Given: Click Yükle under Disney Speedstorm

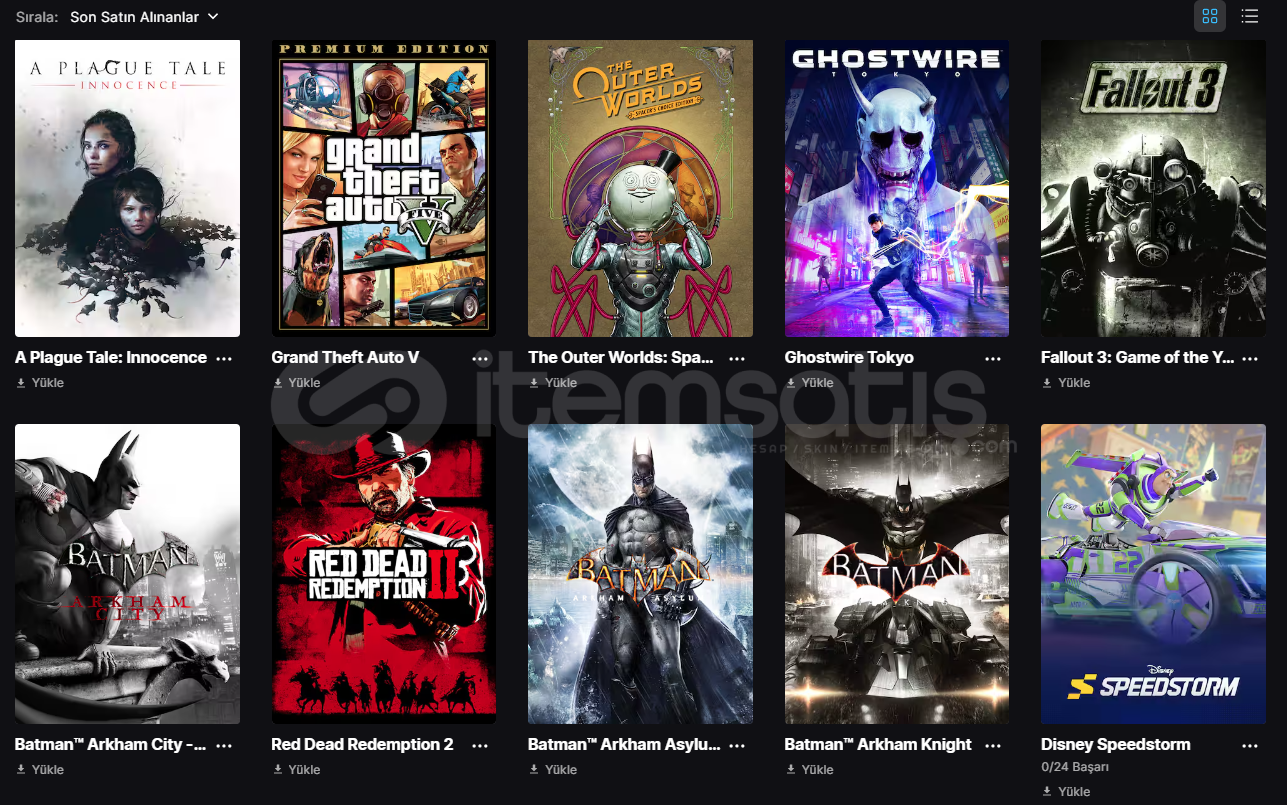Looking at the screenshot, I should click(1066, 792).
